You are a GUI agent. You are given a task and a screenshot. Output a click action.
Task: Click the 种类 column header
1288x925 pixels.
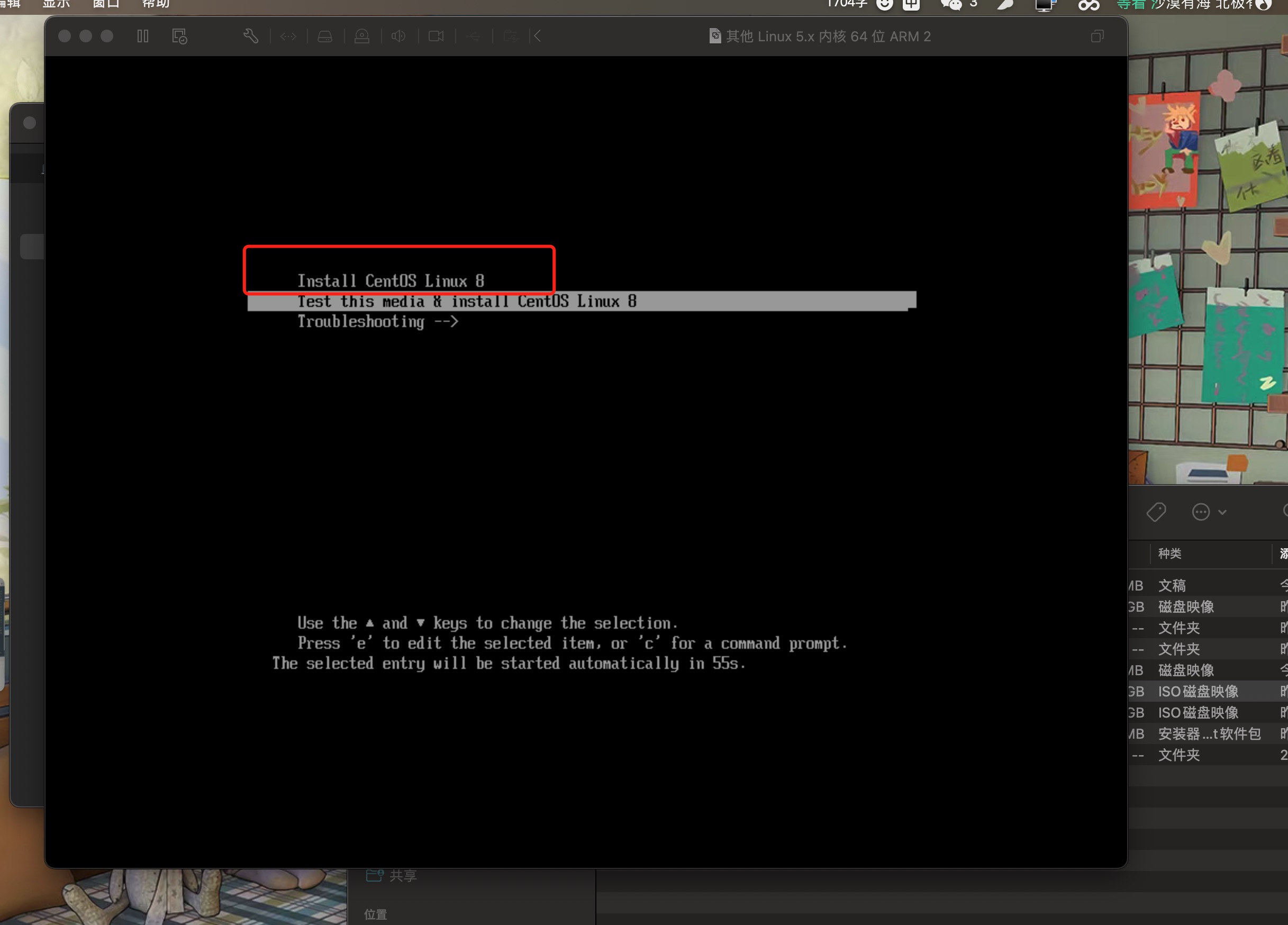coord(1170,554)
